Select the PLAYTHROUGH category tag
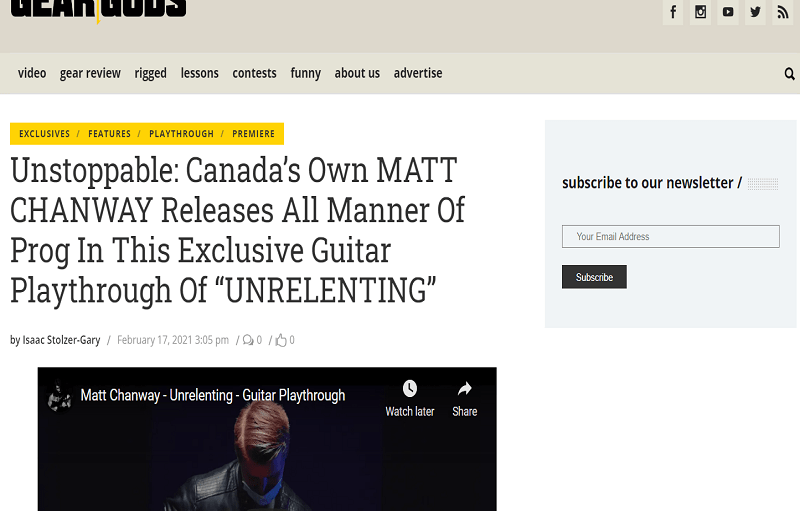The width and height of the screenshot is (800, 511). [x=181, y=134]
